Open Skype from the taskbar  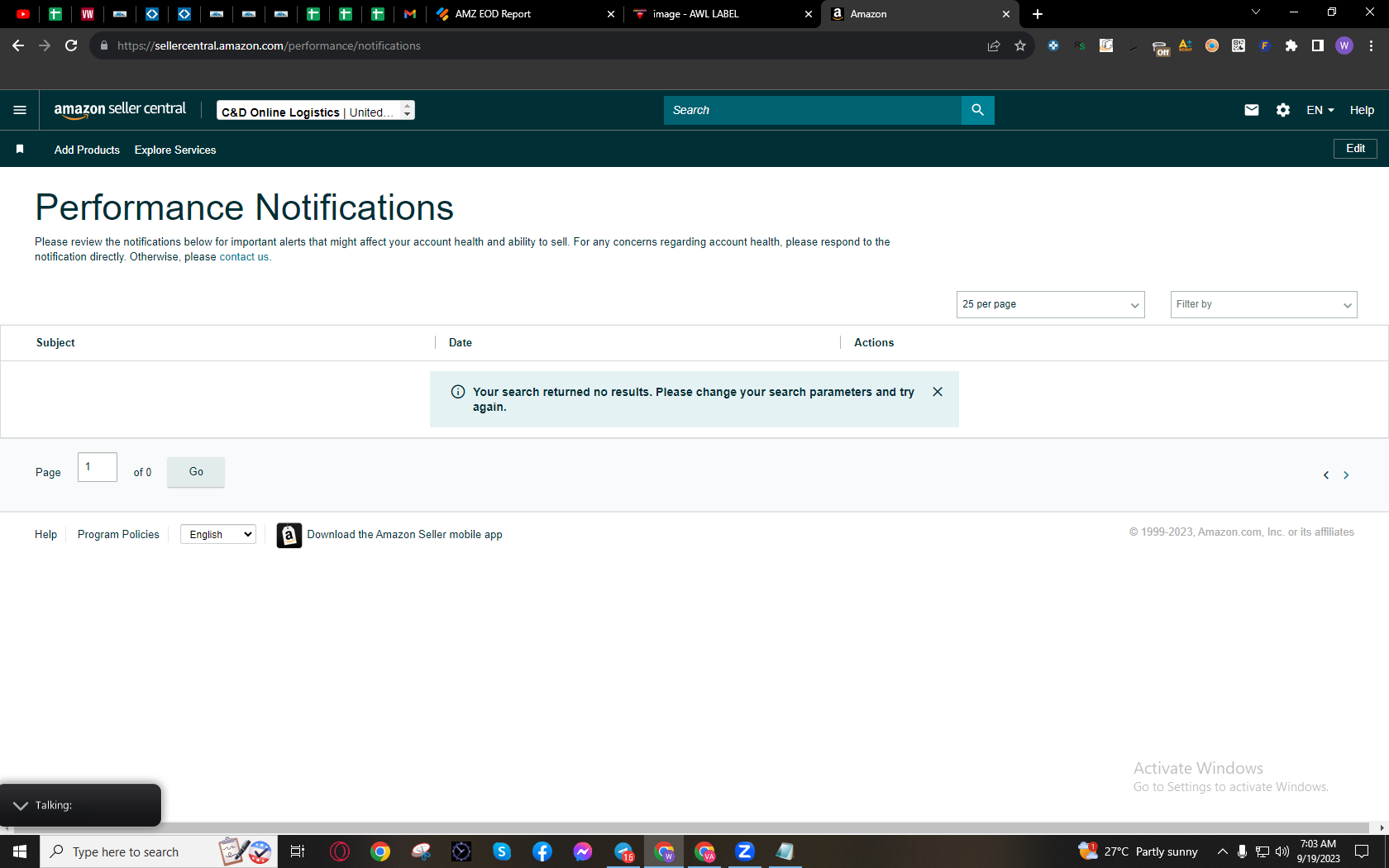(502, 851)
